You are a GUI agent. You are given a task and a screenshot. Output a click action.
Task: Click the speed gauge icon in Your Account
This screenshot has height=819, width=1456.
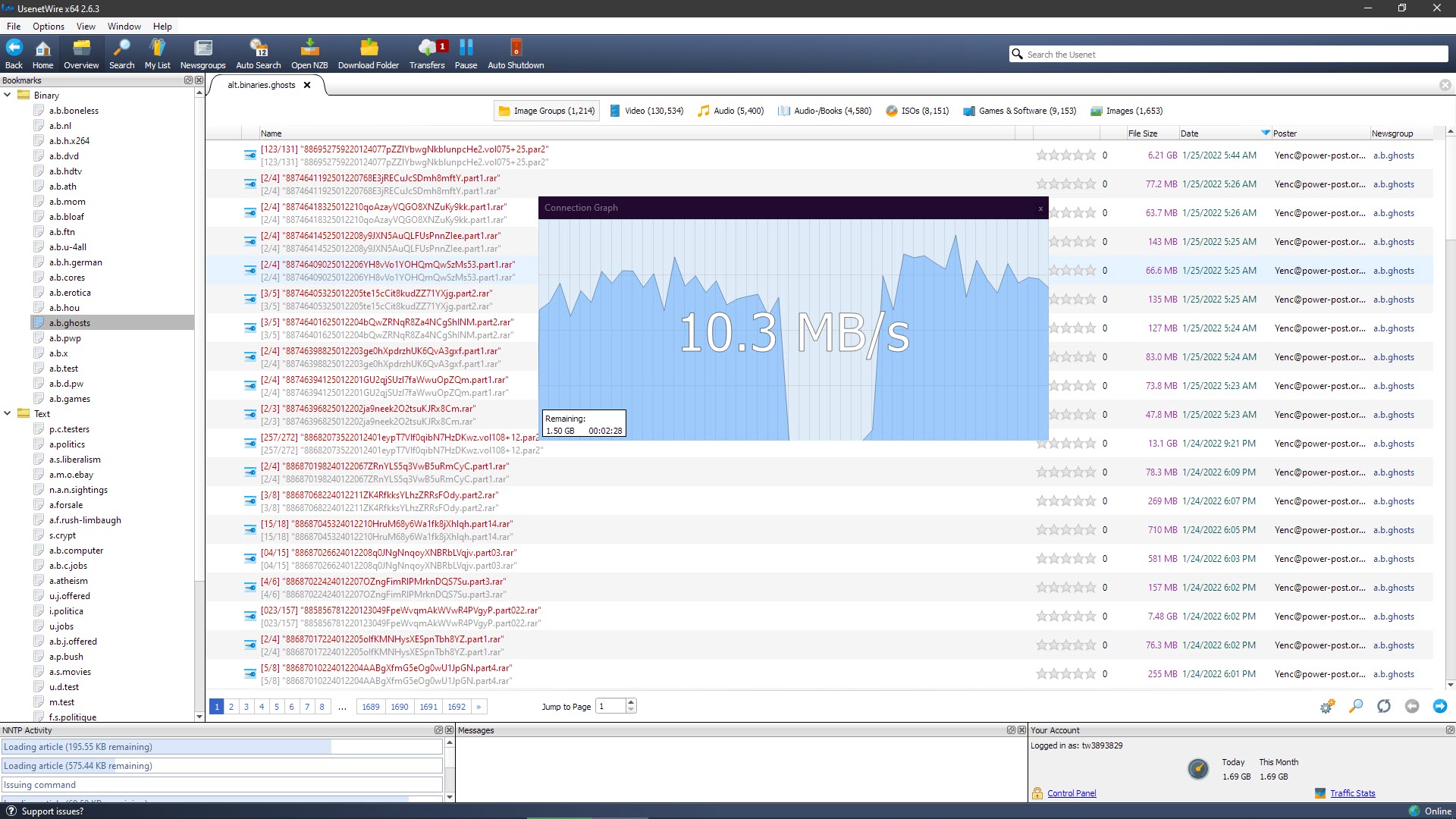1198,769
